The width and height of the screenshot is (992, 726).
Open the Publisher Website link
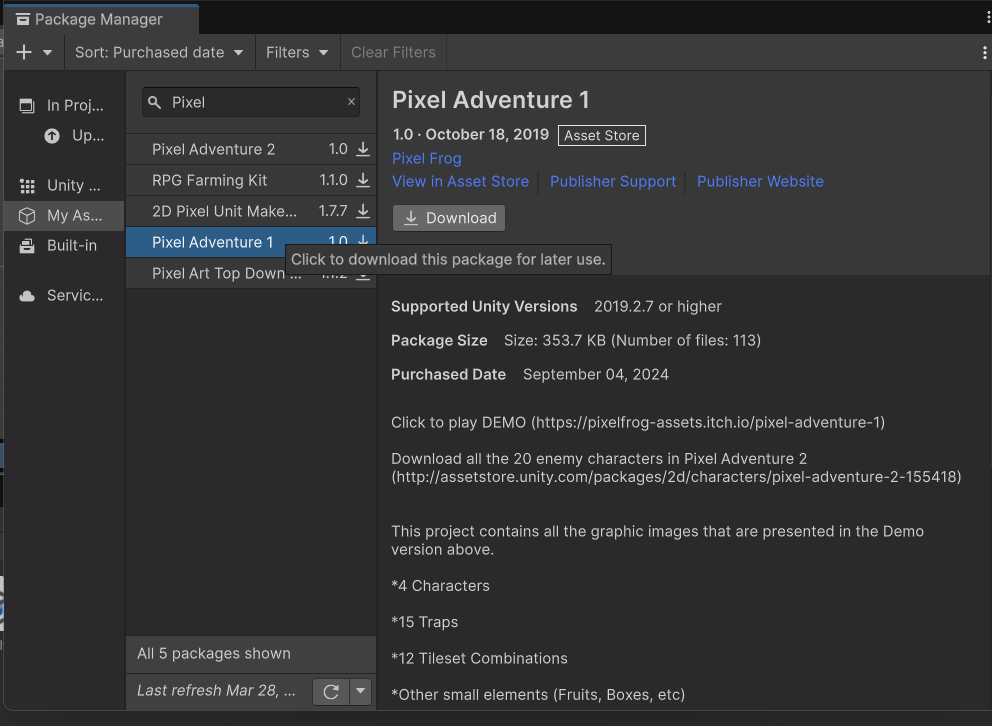(x=760, y=182)
